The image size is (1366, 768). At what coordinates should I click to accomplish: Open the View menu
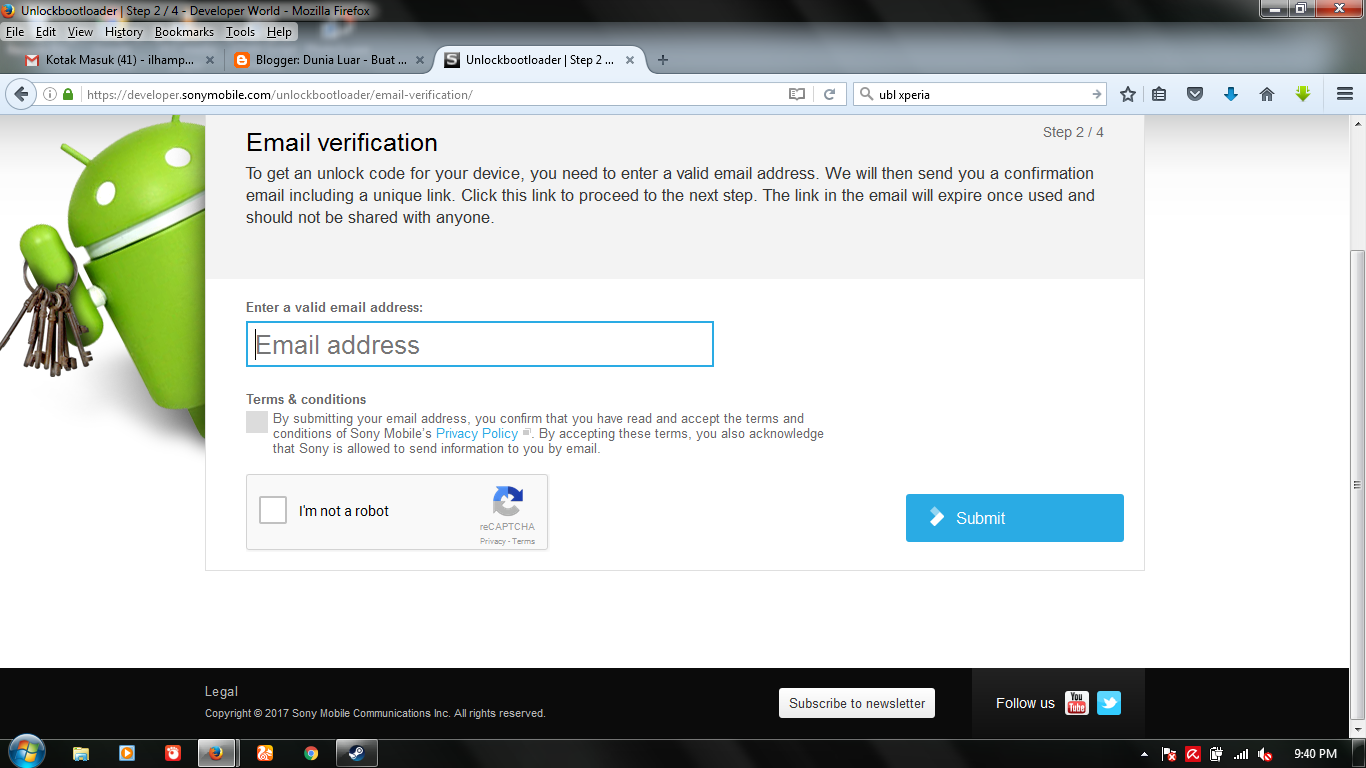[x=80, y=32]
